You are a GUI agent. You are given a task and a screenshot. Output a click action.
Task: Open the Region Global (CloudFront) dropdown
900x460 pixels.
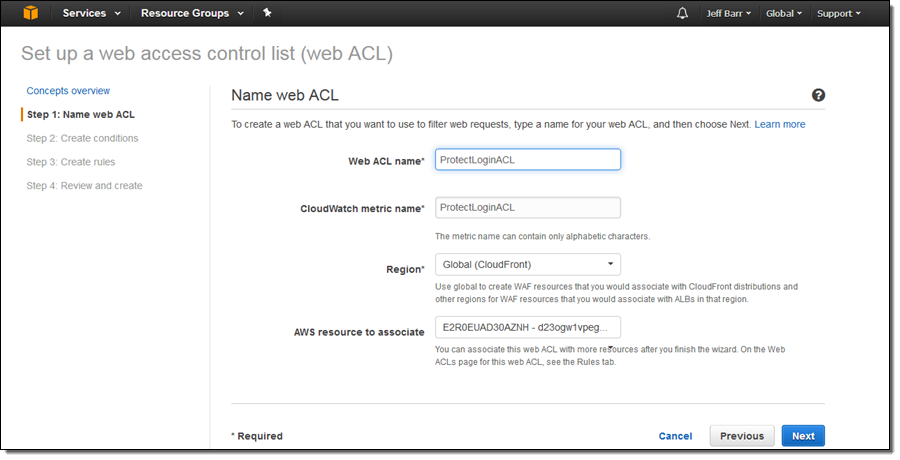pyautogui.click(x=528, y=264)
